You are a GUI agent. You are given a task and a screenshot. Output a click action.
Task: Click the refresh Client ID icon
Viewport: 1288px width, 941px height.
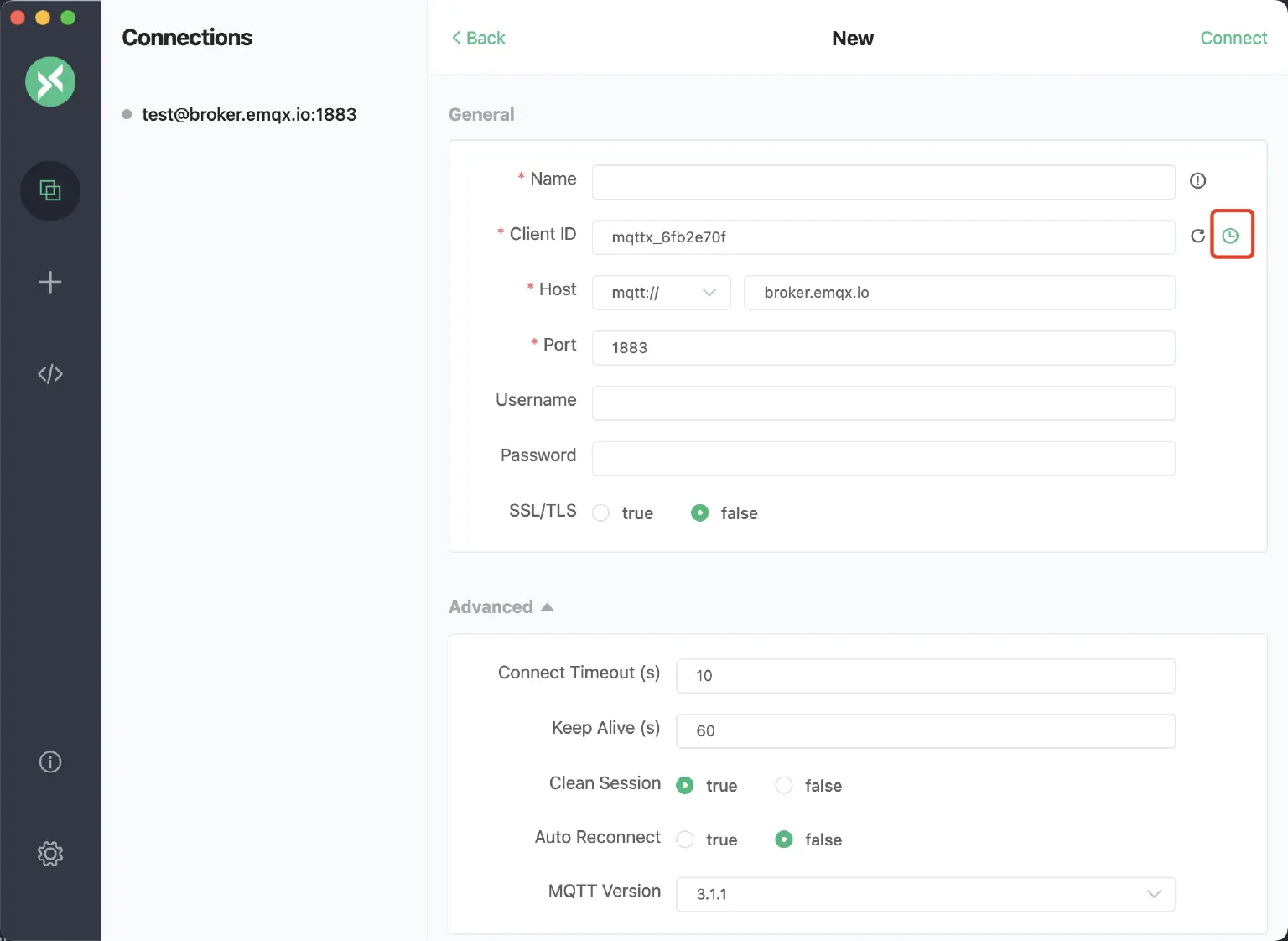click(x=1197, y=237)
